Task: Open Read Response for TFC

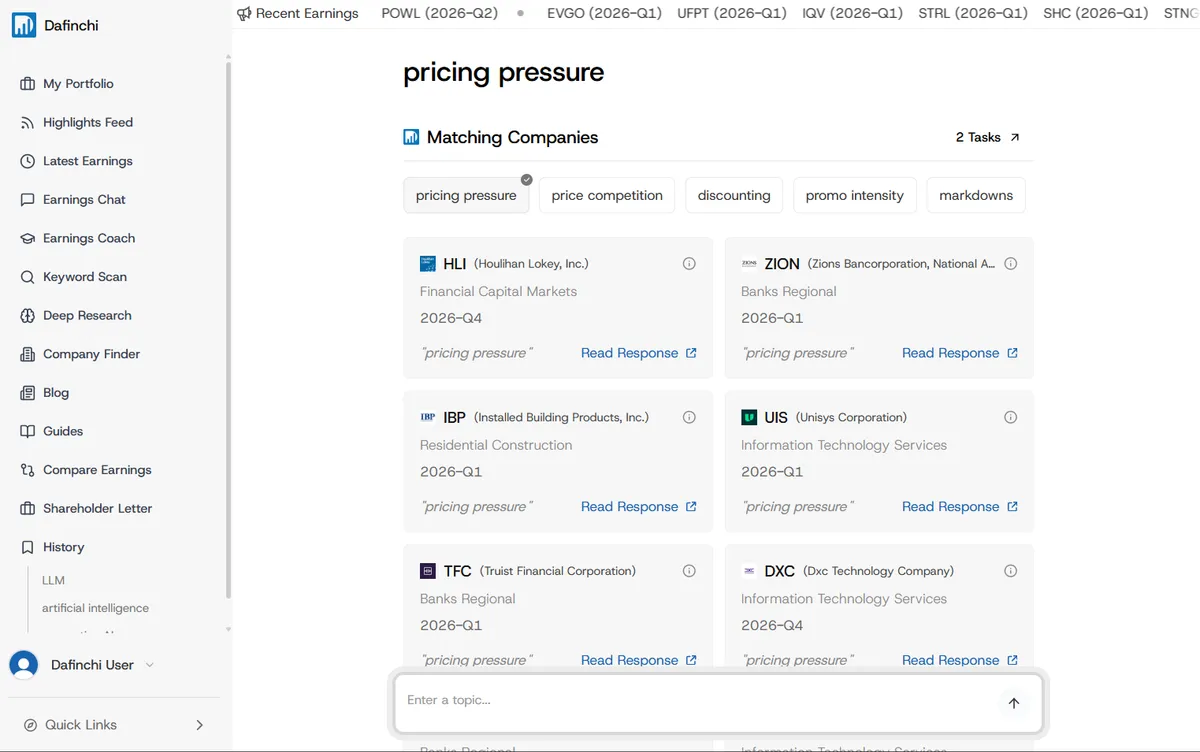Action: pos(639,660)
